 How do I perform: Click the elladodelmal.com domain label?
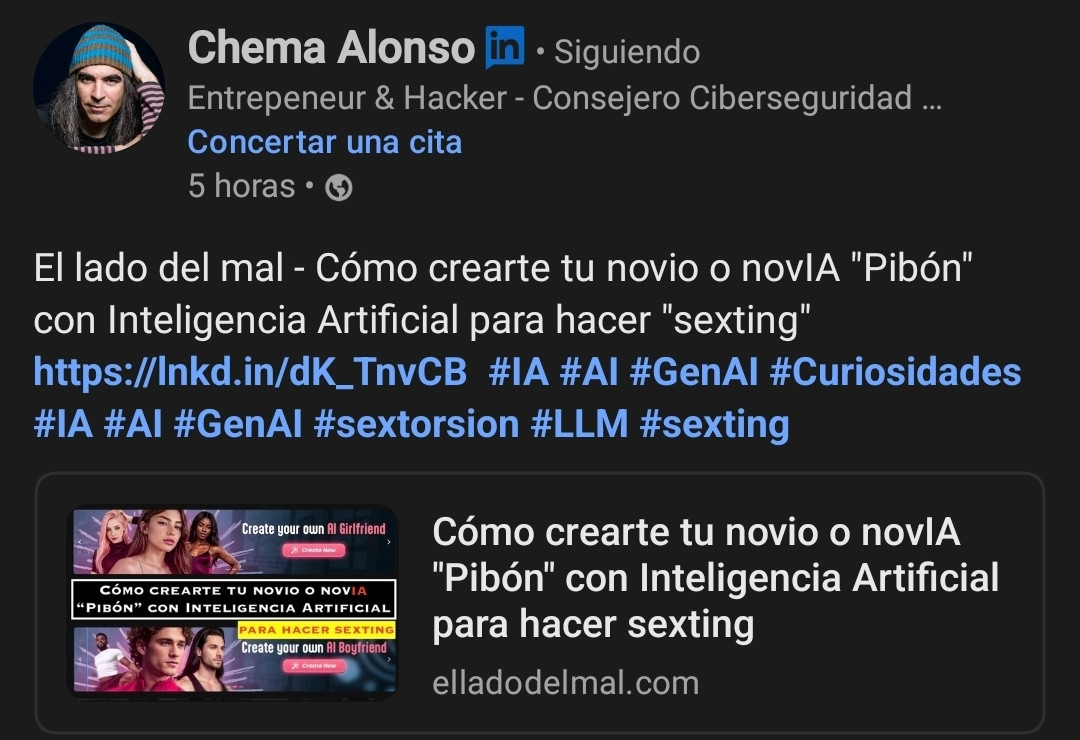[x=565, y=684]
